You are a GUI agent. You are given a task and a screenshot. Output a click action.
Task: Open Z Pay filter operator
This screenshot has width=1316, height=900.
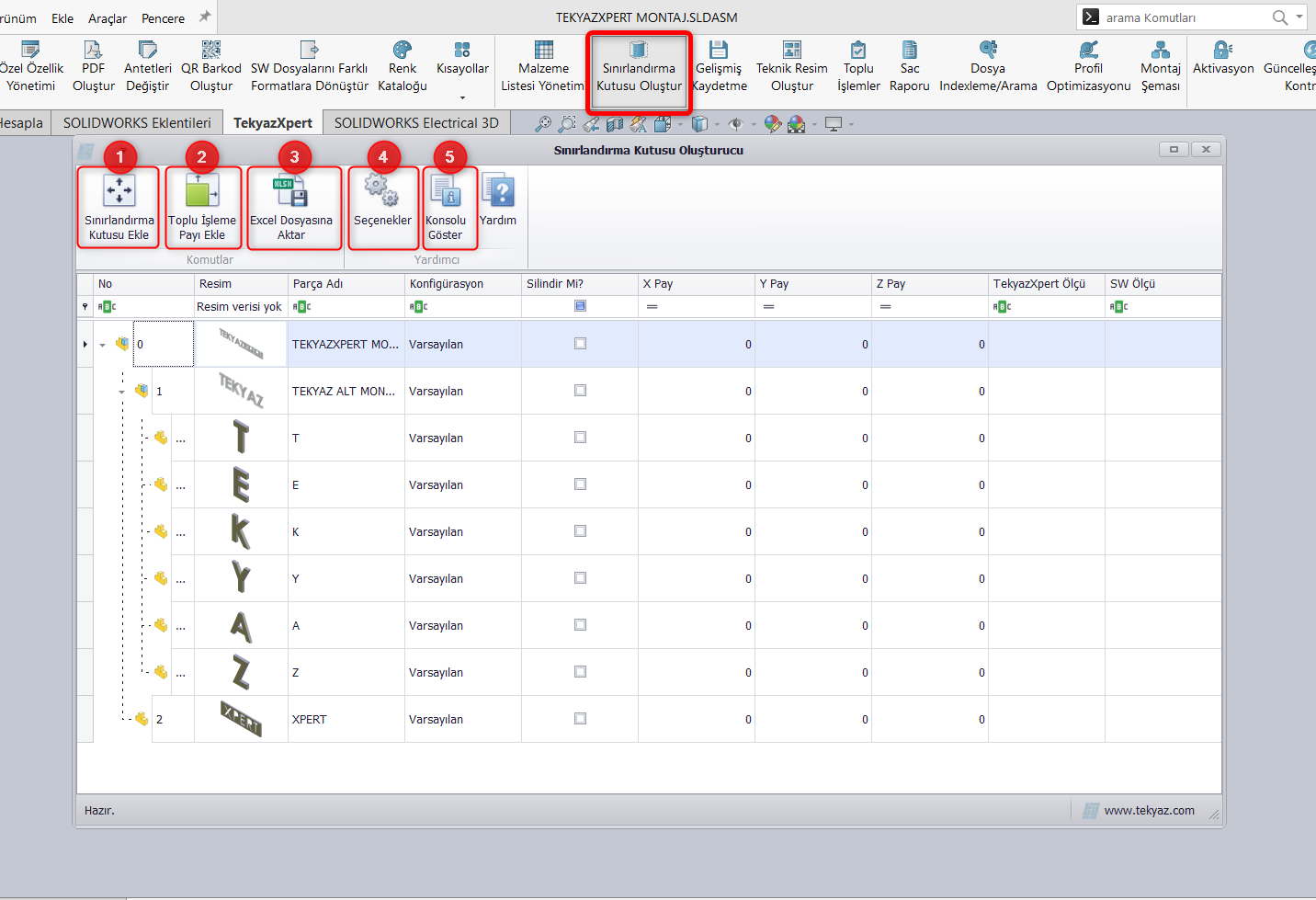click(885, 307)
